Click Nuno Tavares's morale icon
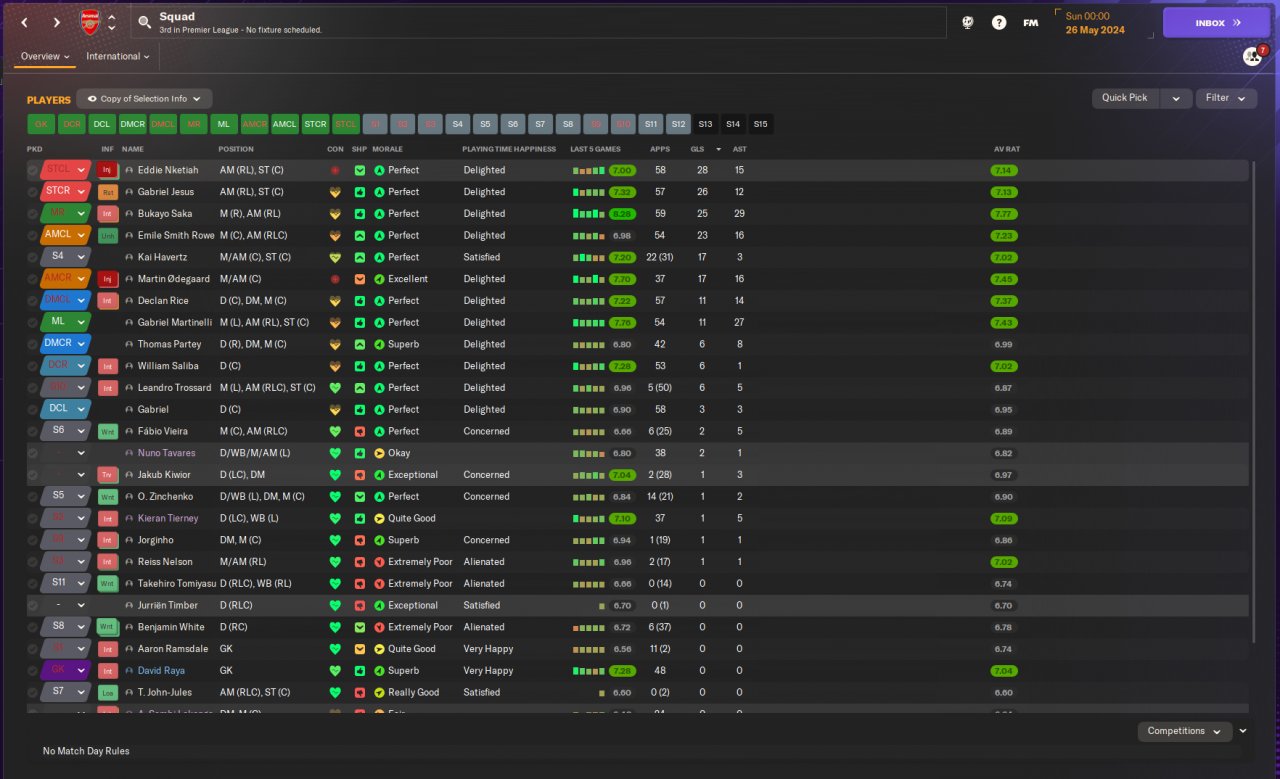This screenshot has height=779, width=1280. (379, 453)
